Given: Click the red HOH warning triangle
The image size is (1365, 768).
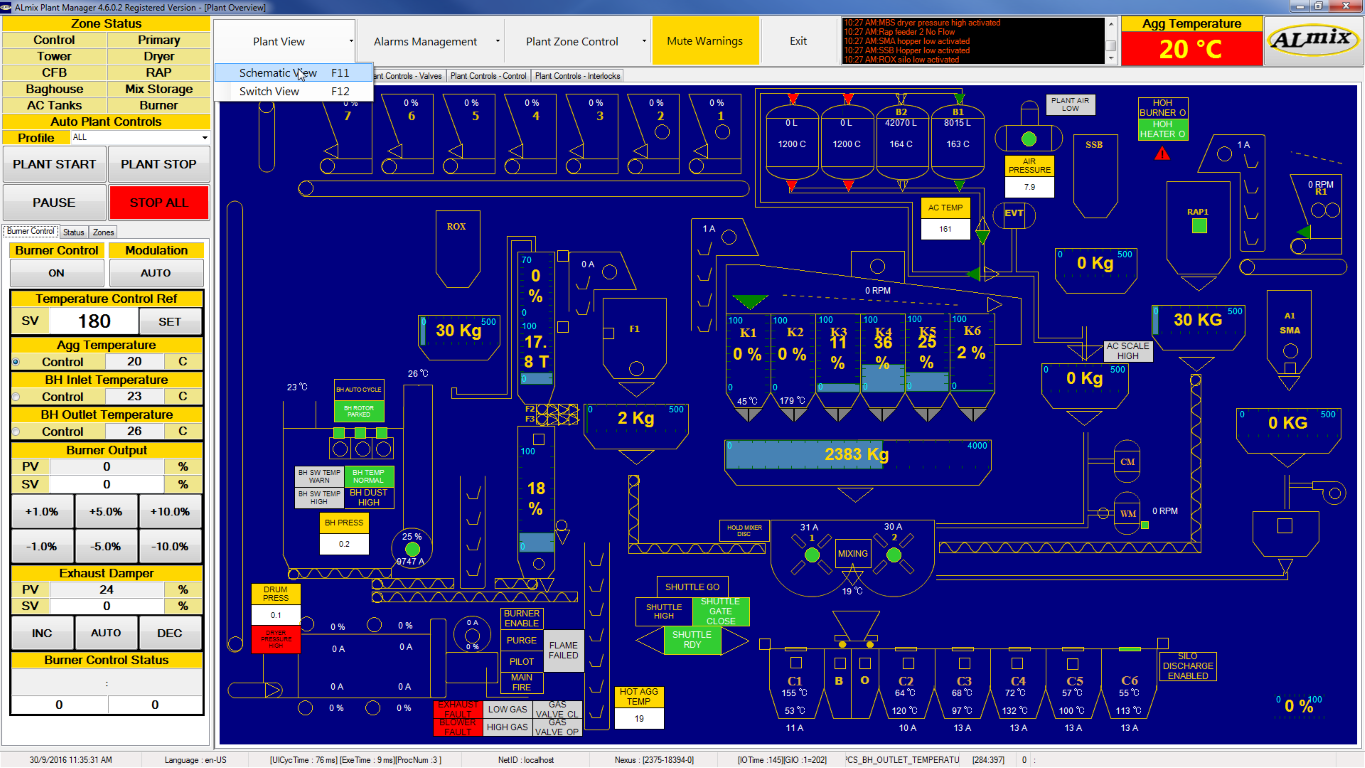Looking at the screenshot, I should point(1162,154).
